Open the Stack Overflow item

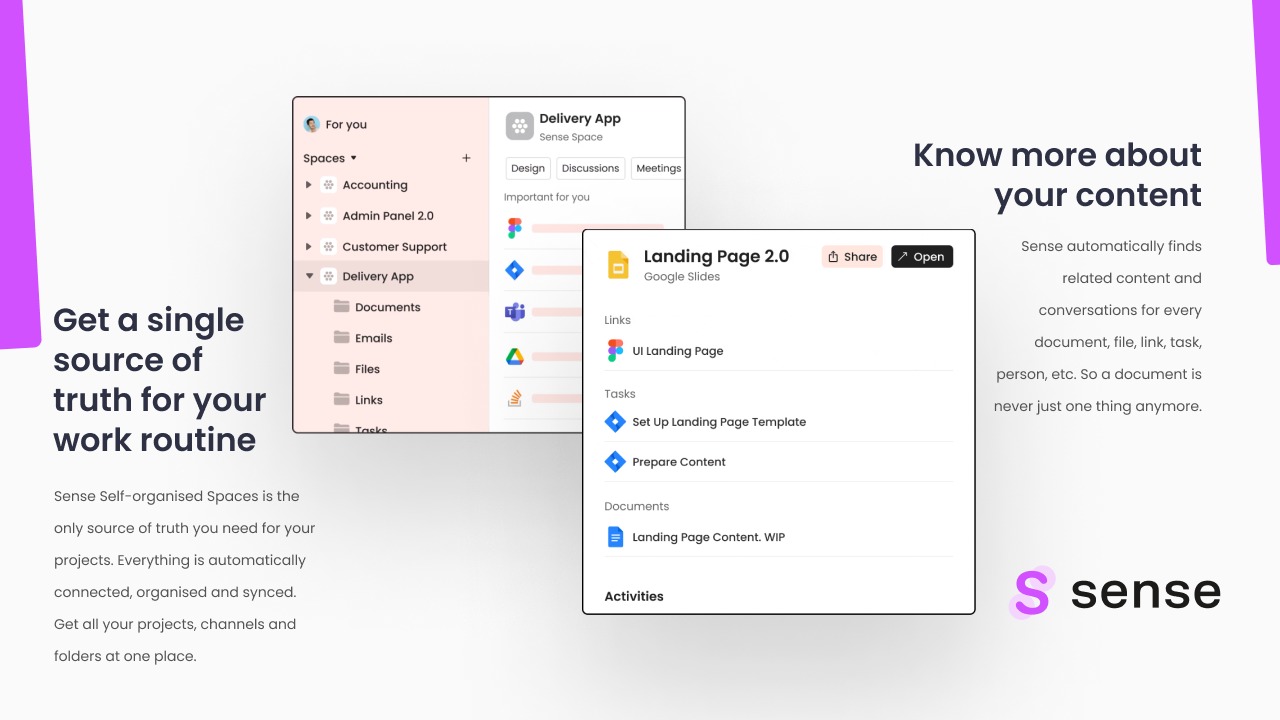pos(514,399)
